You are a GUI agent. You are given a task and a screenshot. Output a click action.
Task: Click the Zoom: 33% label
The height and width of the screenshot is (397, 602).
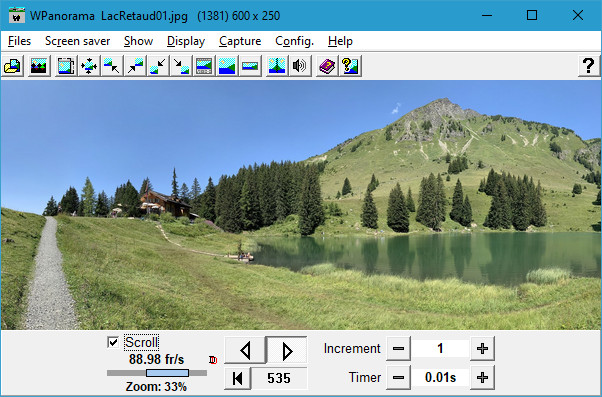click(x=156, y=386)
